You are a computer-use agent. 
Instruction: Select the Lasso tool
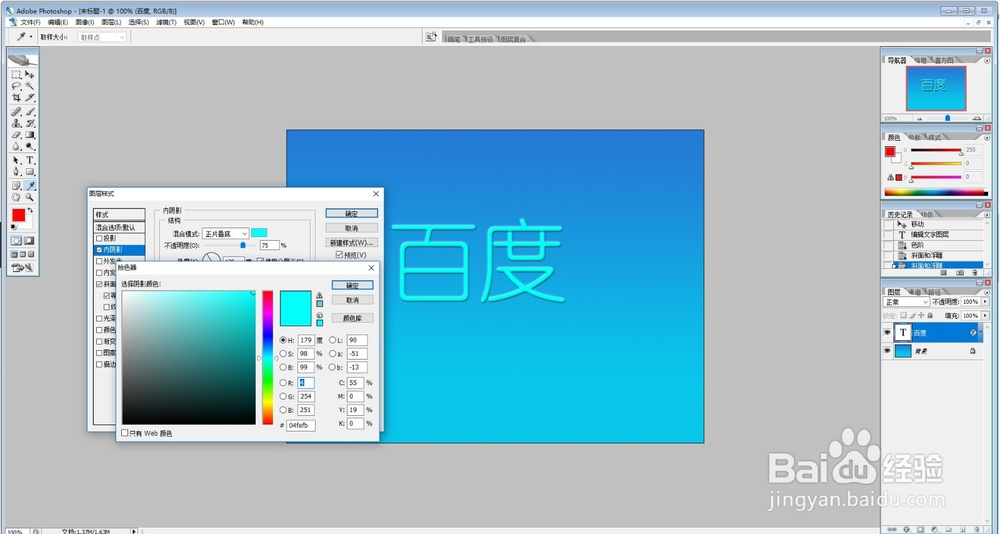click(x=17, y=86)
